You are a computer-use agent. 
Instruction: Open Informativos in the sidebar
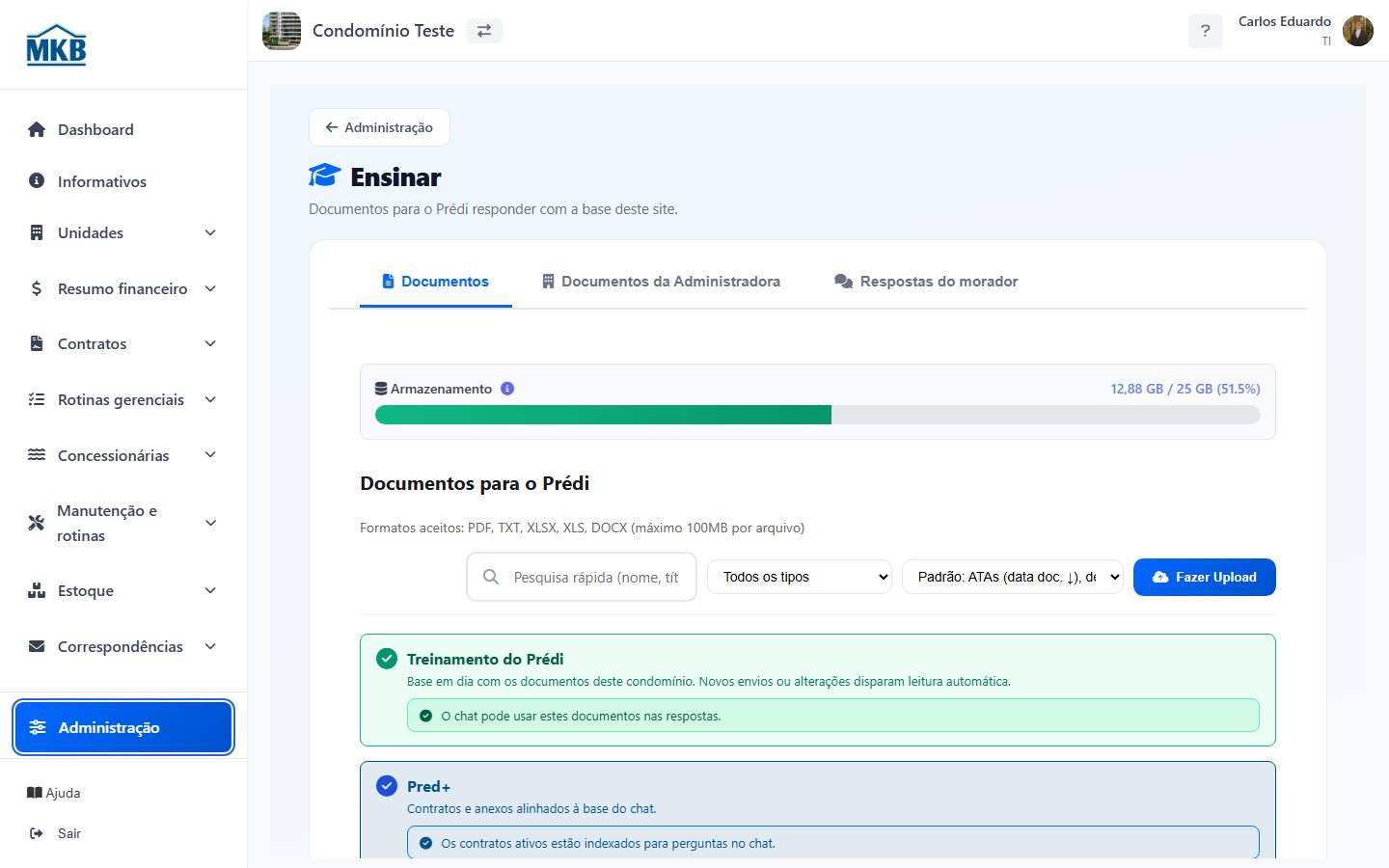tap(123, 181)
